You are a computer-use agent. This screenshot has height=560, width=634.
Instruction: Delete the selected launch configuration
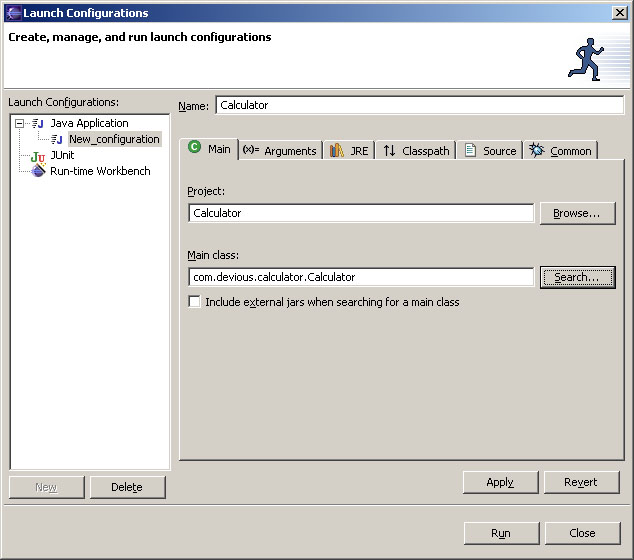[x=127, y=487]
